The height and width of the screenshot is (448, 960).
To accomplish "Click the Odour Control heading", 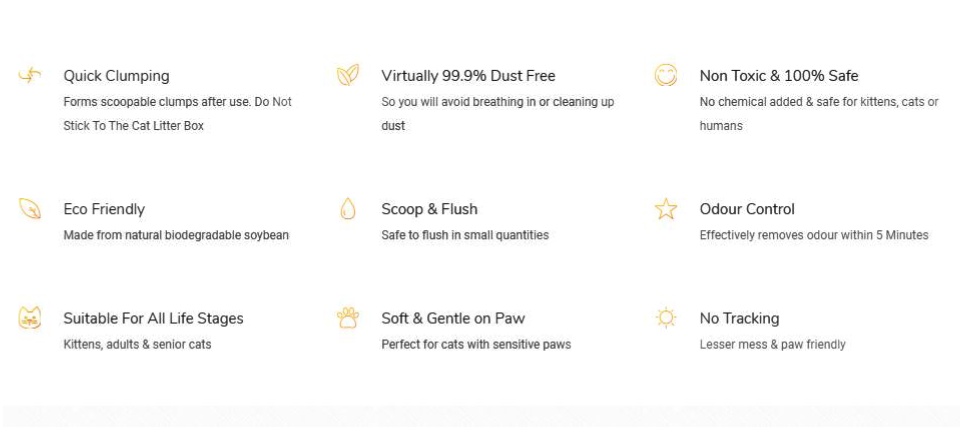I will tap(747, 210).
